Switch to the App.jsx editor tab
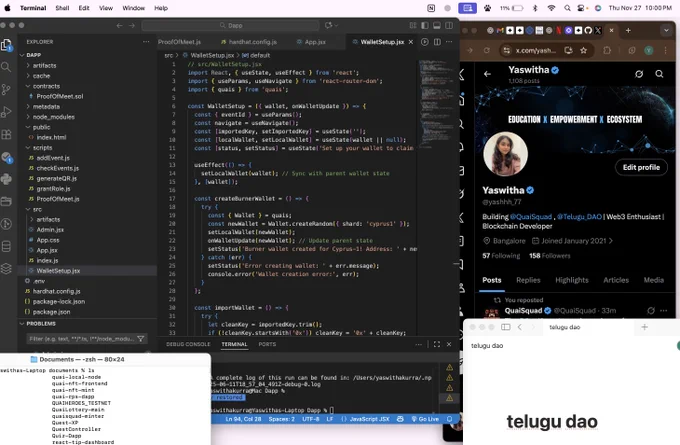 click(x=315, y=42)
